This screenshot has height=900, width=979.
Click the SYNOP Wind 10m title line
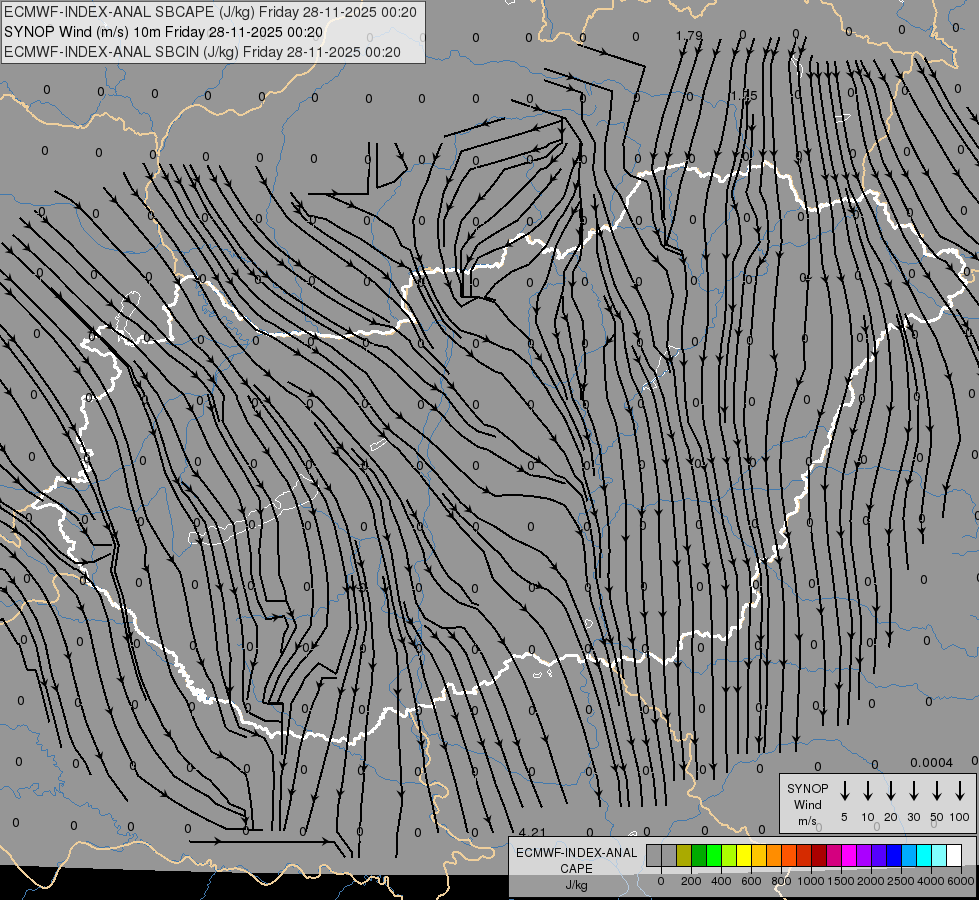click(x=164, y=32)
